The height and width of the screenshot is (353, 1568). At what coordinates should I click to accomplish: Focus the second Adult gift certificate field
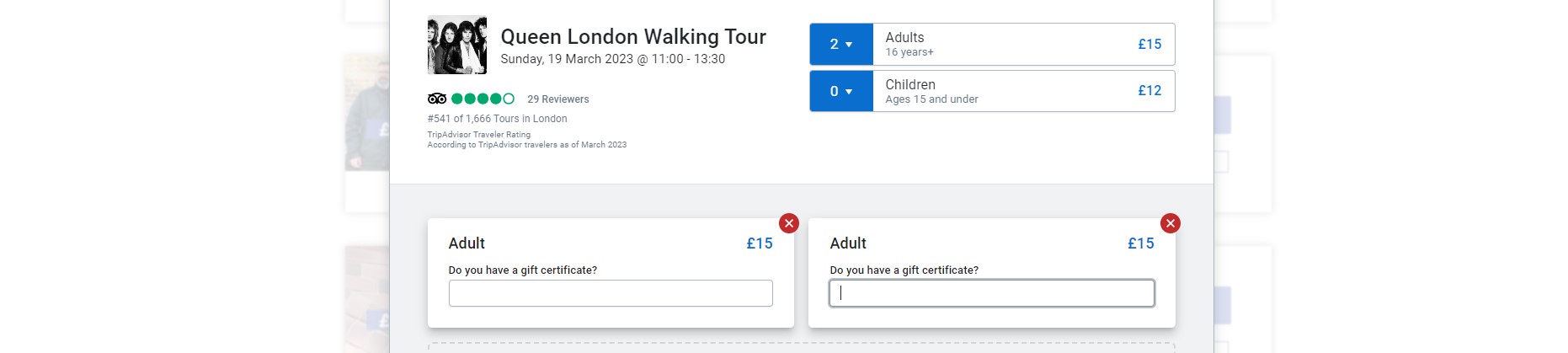pos(992,293)
